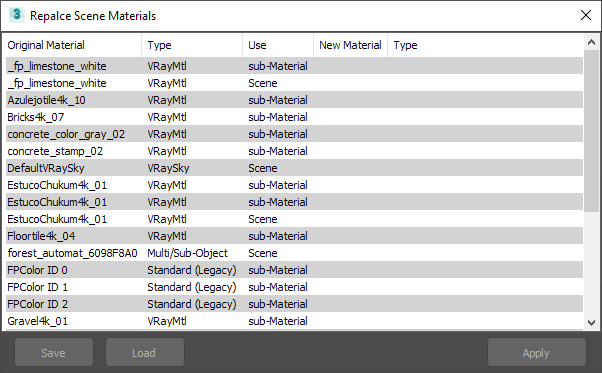Select the Floortile4k_04 material row
Screen dimensions: 602x373
294,236
